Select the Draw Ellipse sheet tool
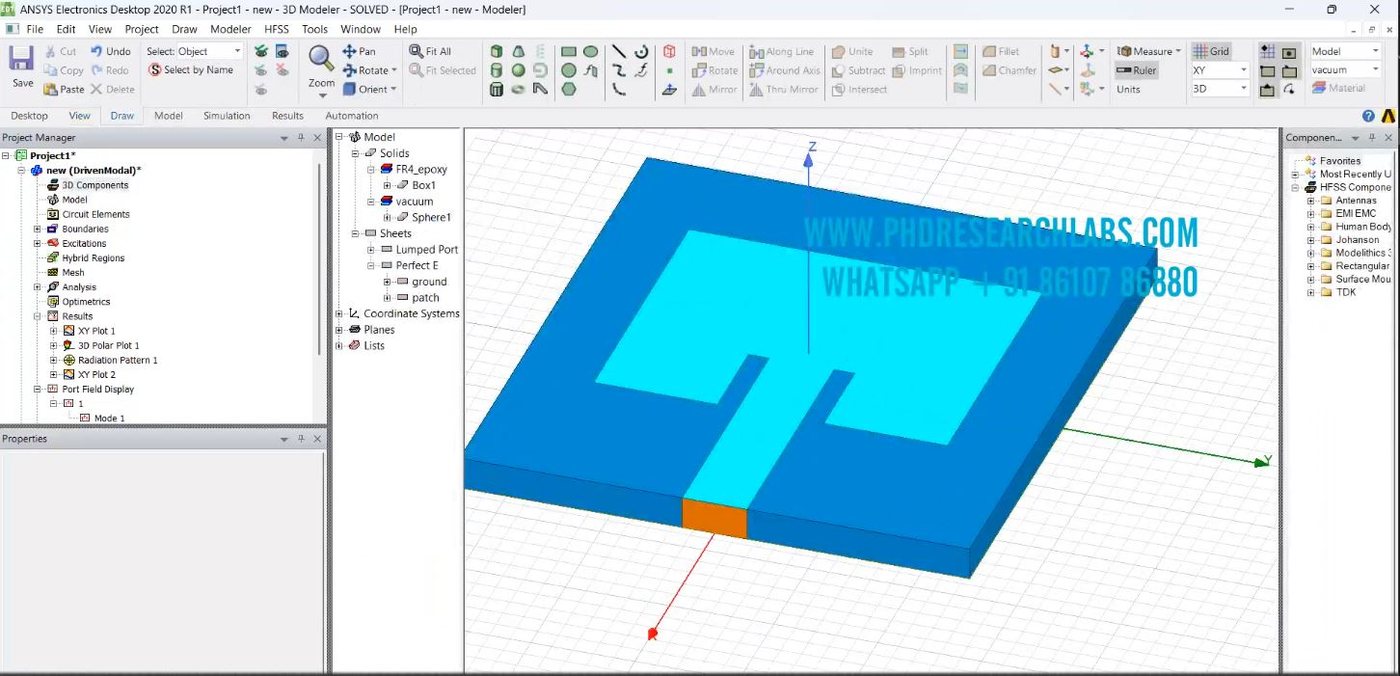Viewport: 1400px width, 676px height. coord(591,51)
